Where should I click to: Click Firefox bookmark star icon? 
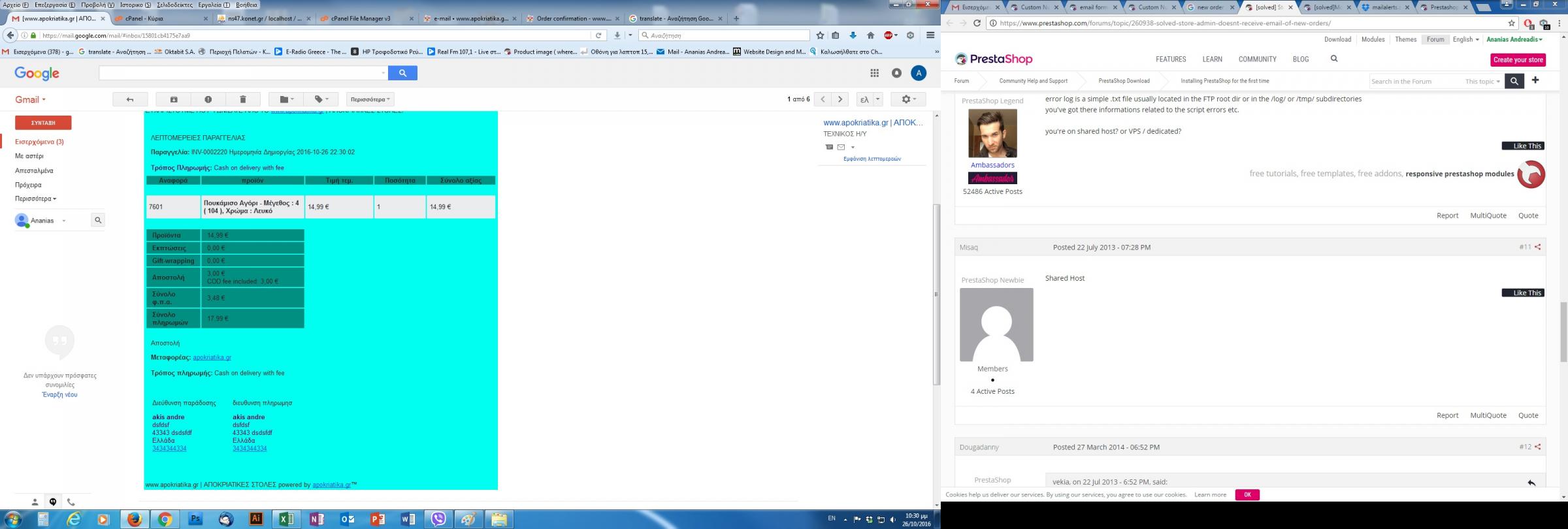[820, 35]
